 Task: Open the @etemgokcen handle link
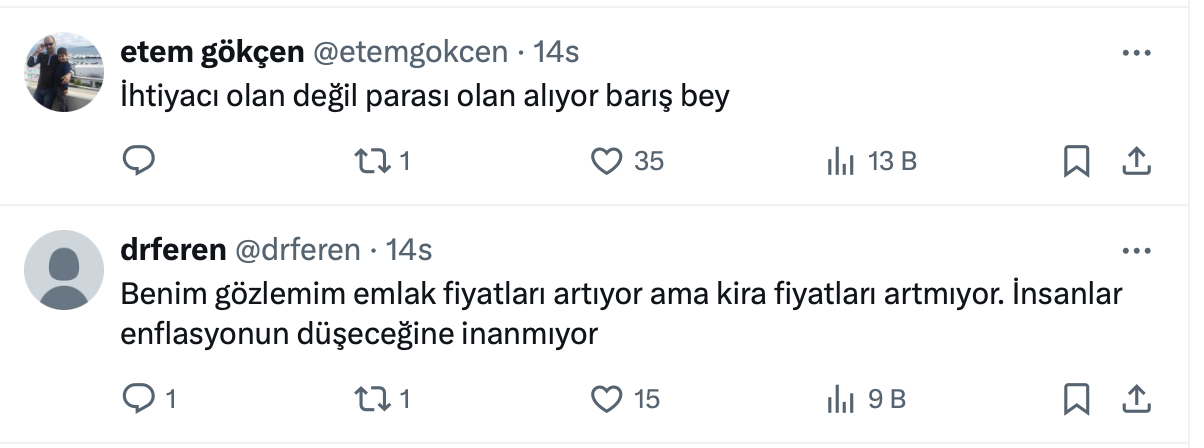pos(413,51)
